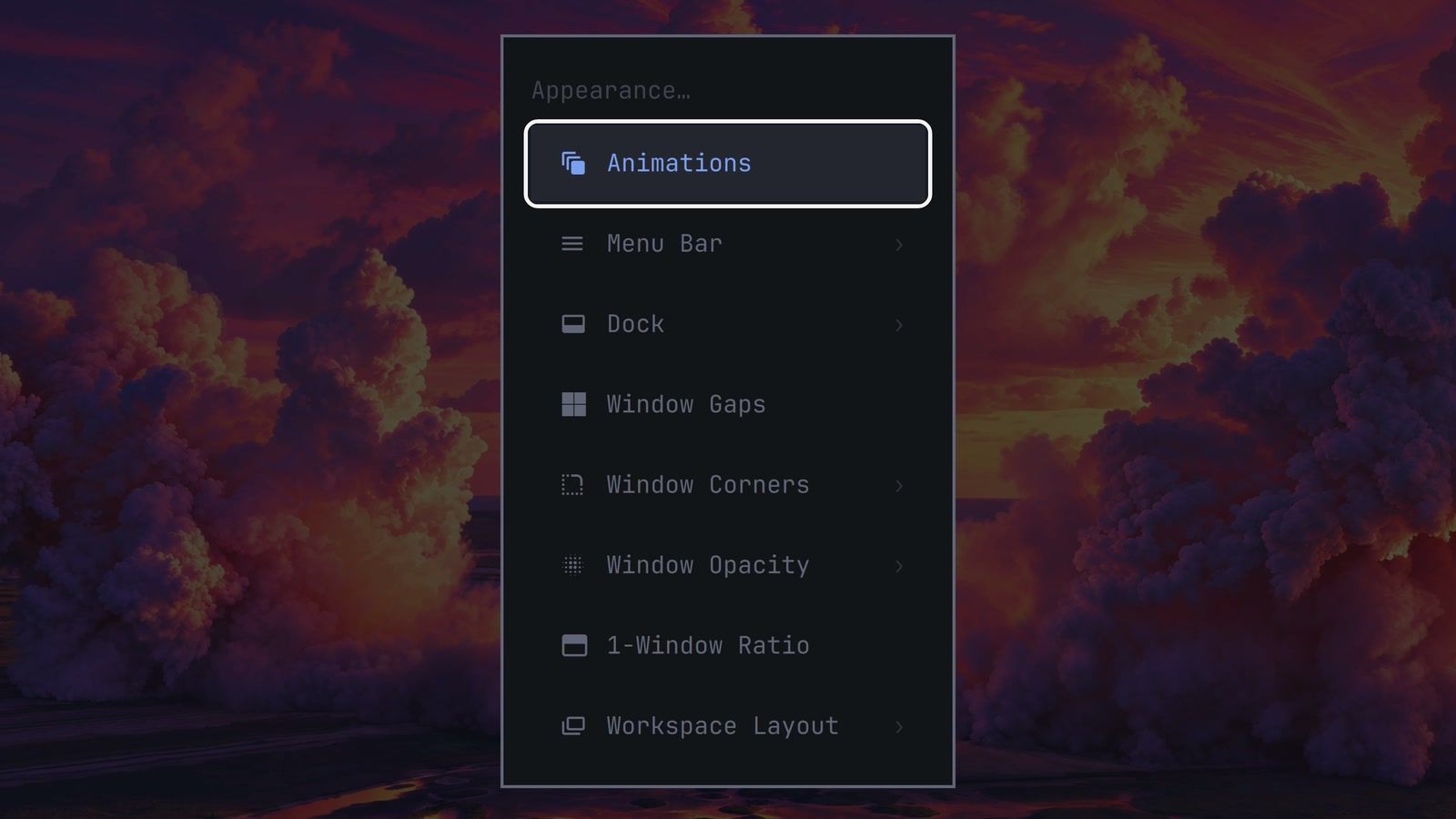Open the Menu Bar entry

coord(728,244)
